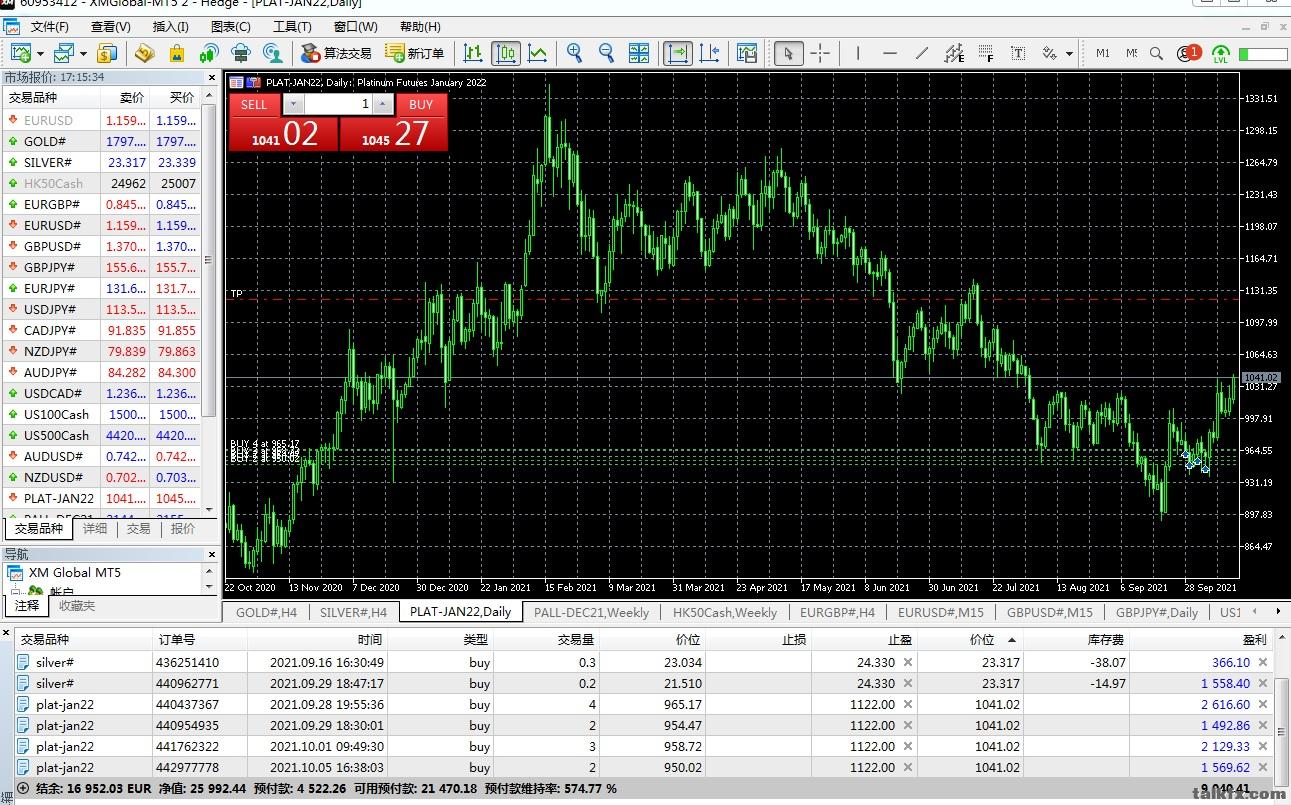Click the red SELL button
Viewport: 1291px width, 805px height.
coord(254,104)
